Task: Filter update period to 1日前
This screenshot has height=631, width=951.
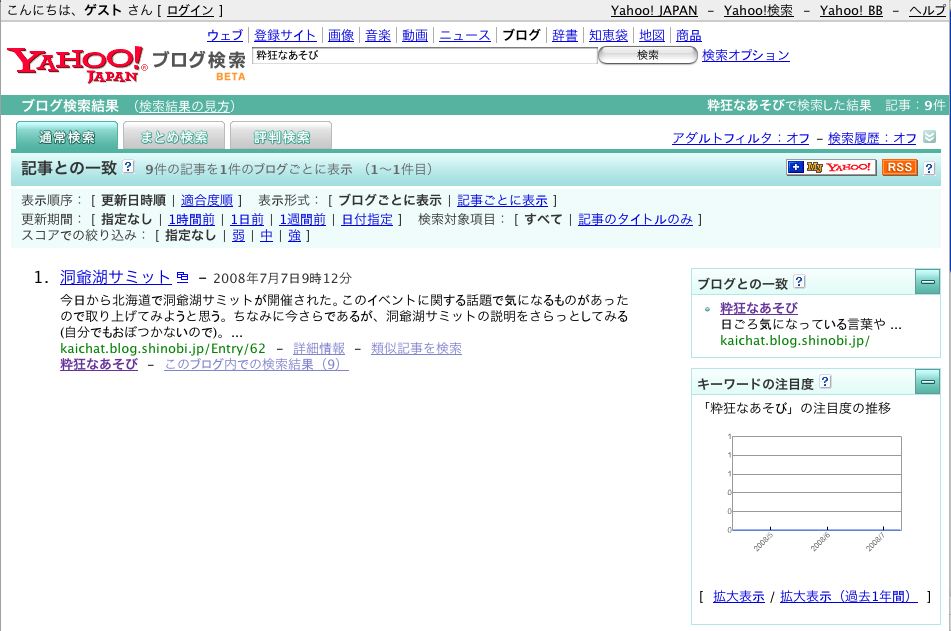Action: coord(247,219)
